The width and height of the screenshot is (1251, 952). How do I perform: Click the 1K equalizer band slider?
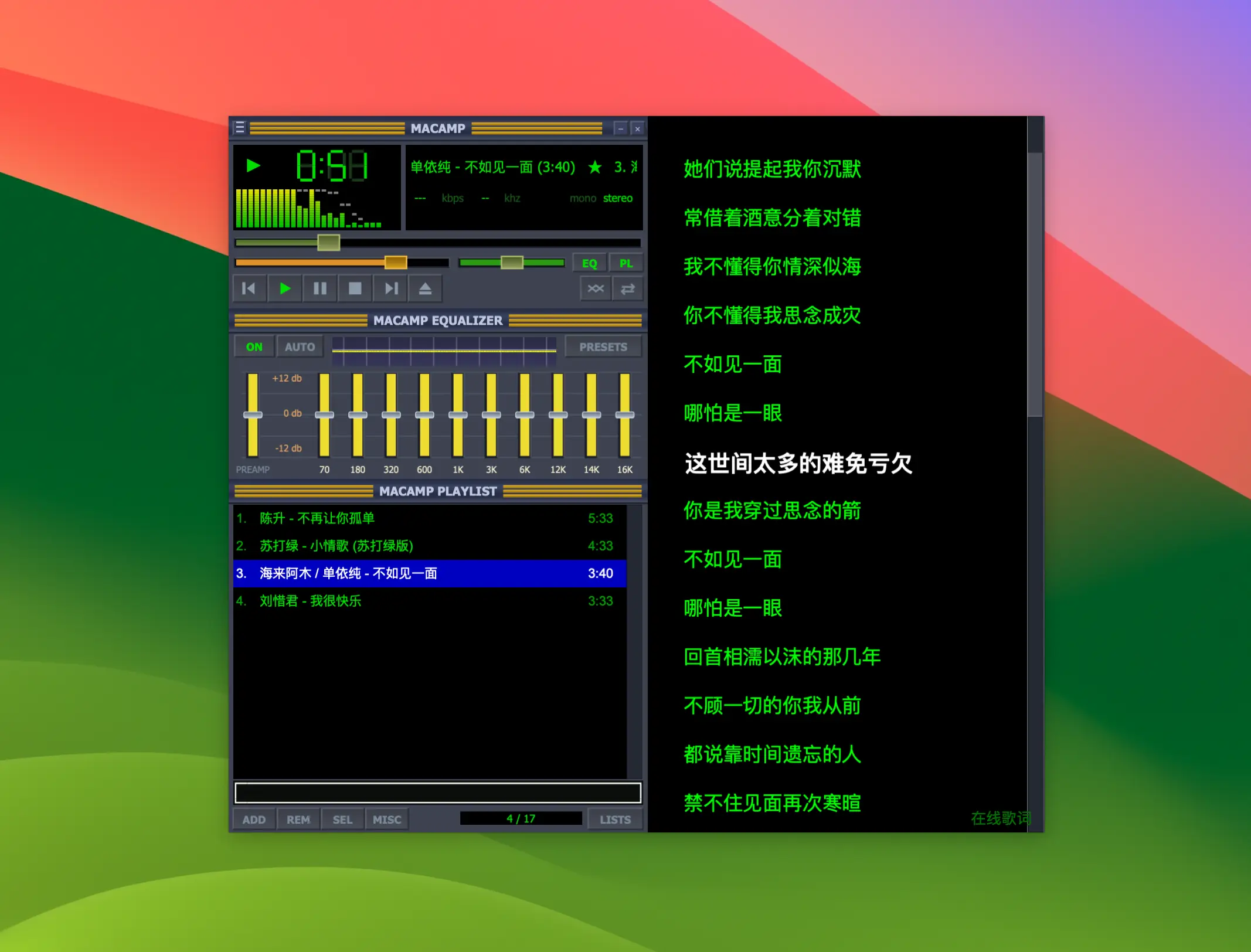click(458, 414)
